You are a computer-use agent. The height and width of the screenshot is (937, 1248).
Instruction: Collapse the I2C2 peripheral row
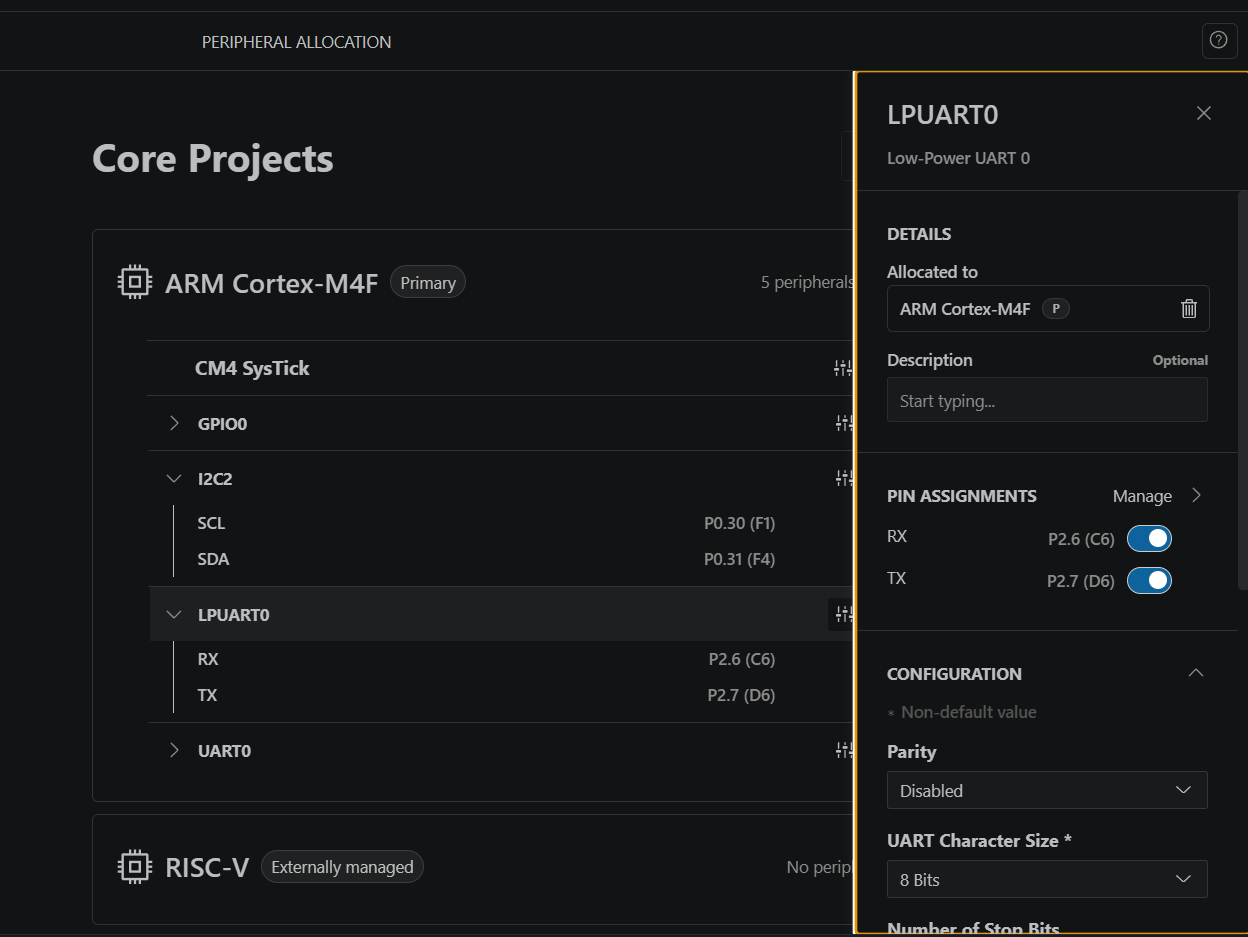[x=174, y=479]
